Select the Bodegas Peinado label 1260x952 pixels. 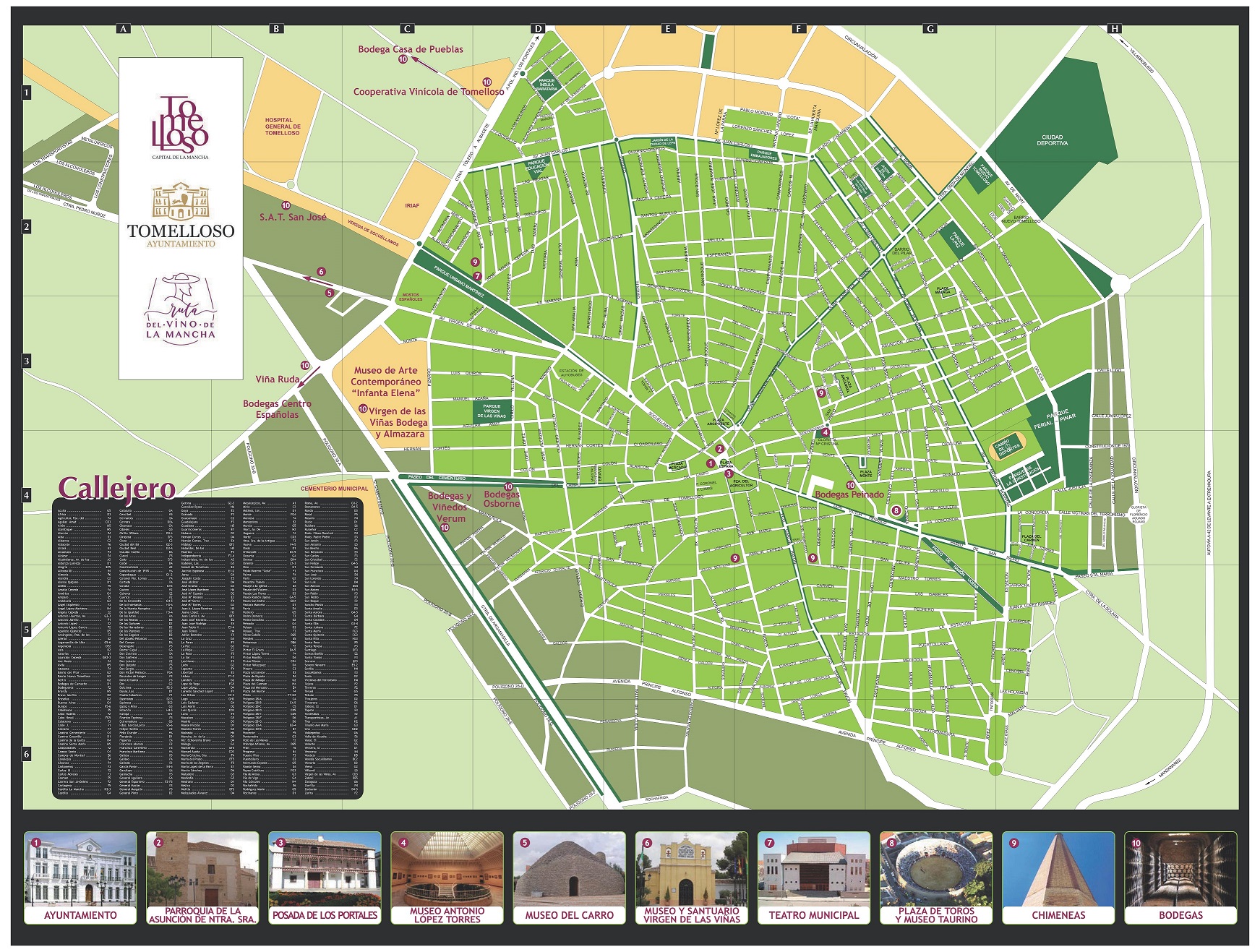(x=849, y=494)
